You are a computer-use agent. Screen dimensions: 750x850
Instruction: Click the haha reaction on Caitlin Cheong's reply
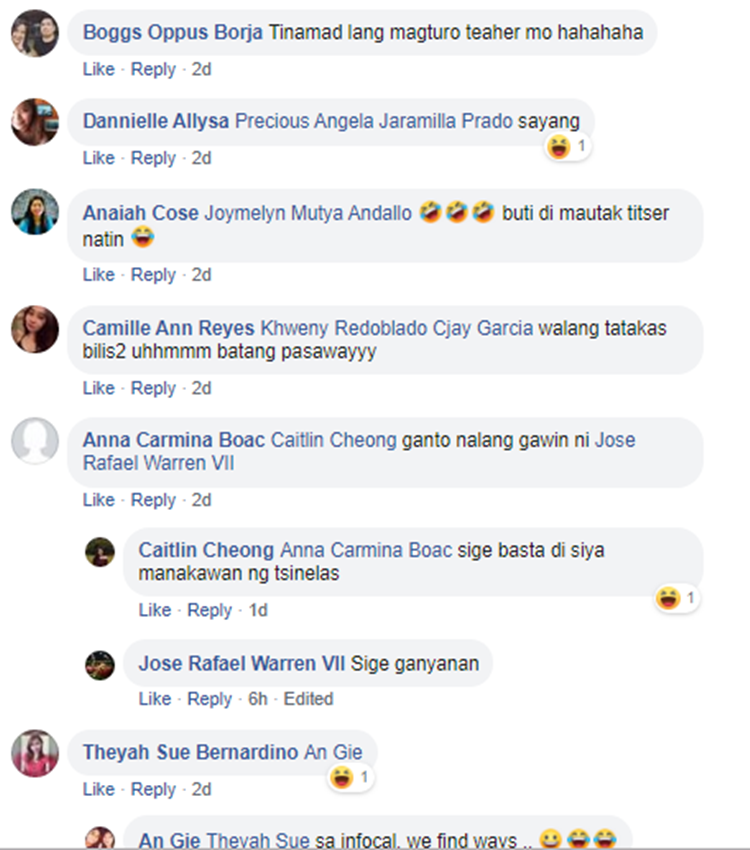click(x=676, y=598)
